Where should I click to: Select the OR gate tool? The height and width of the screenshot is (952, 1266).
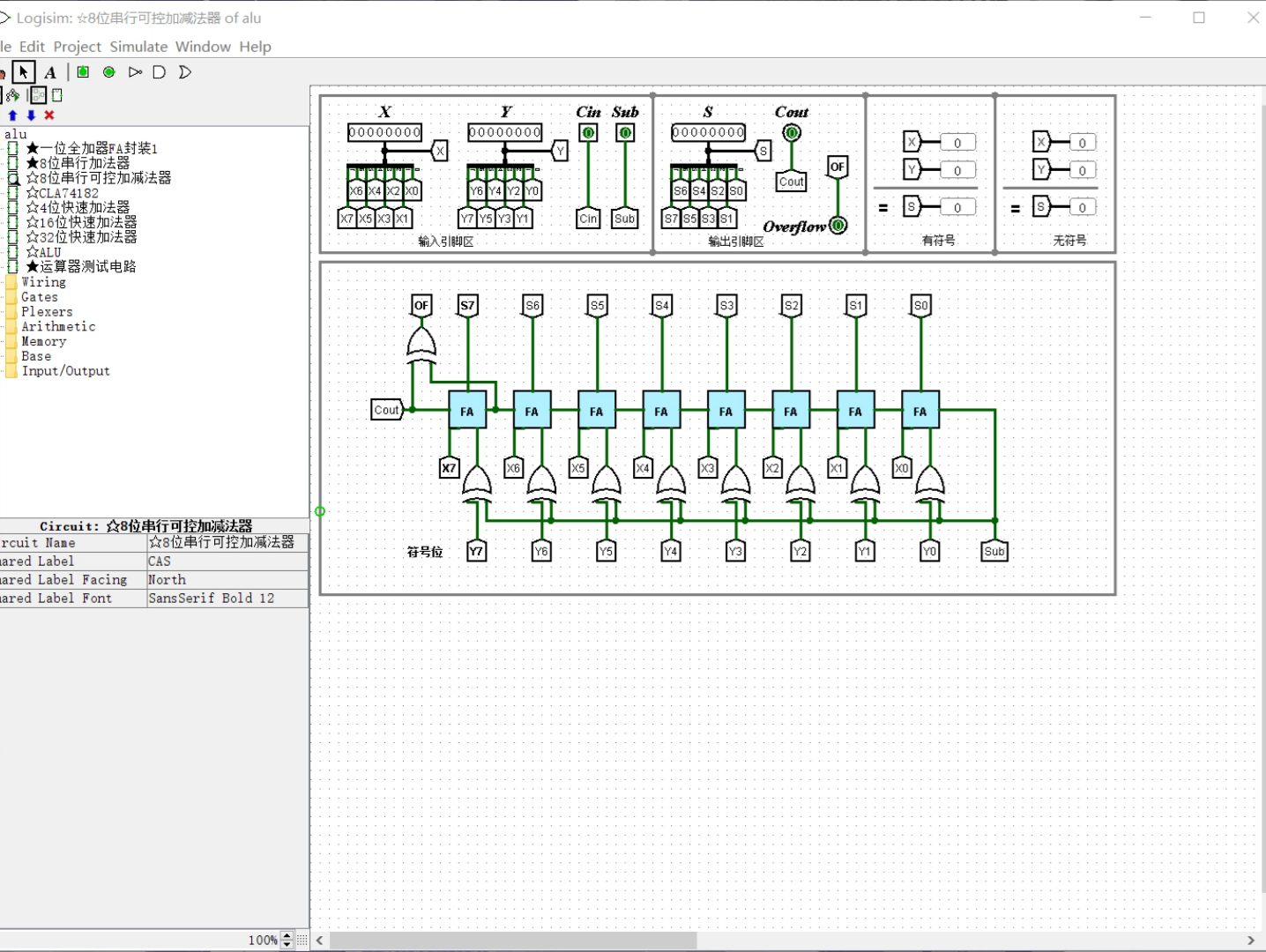click(185, 72)
